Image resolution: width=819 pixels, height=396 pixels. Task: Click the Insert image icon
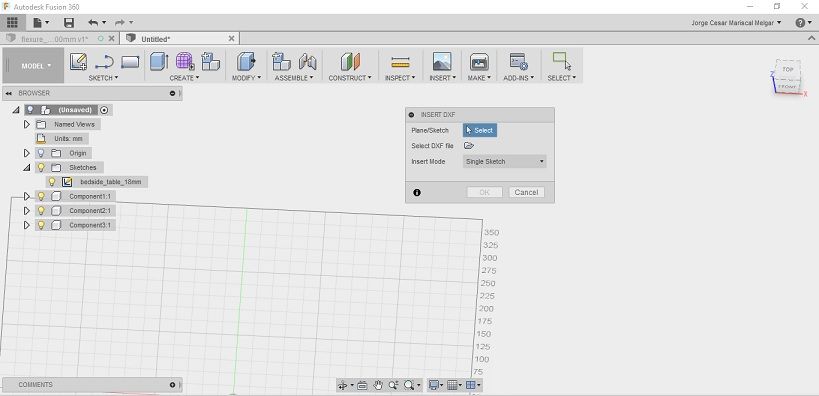tap(442, 62)
